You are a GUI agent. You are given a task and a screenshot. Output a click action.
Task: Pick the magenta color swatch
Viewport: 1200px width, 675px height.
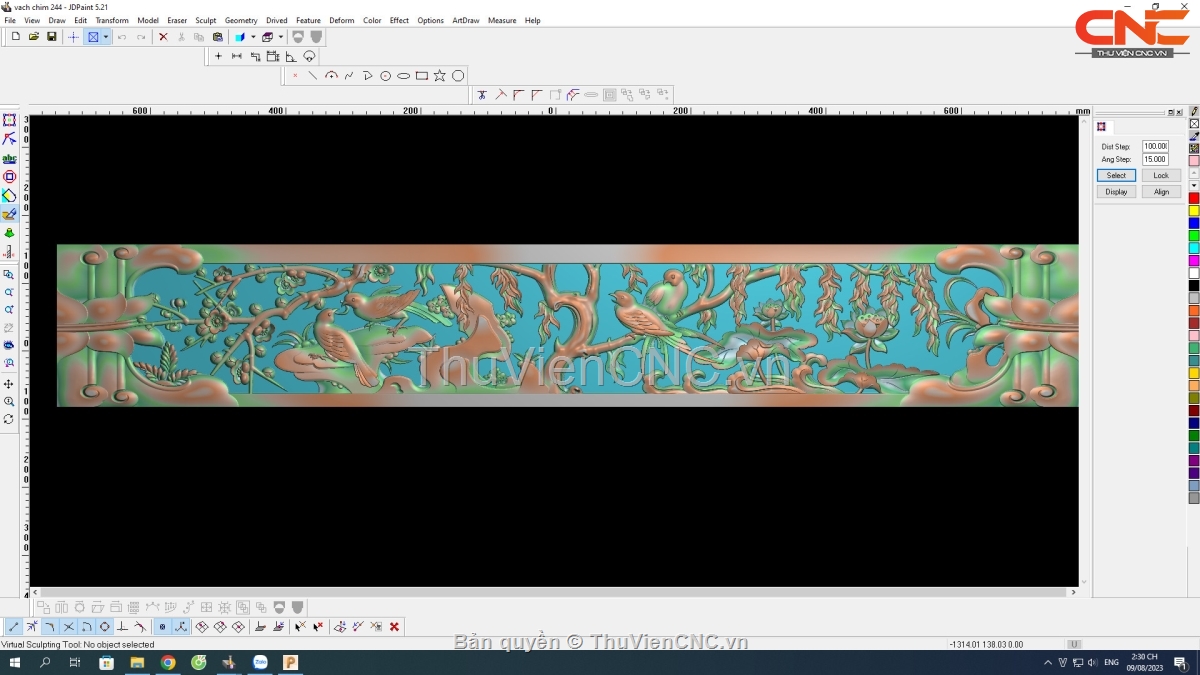(x=1194, y=260)
